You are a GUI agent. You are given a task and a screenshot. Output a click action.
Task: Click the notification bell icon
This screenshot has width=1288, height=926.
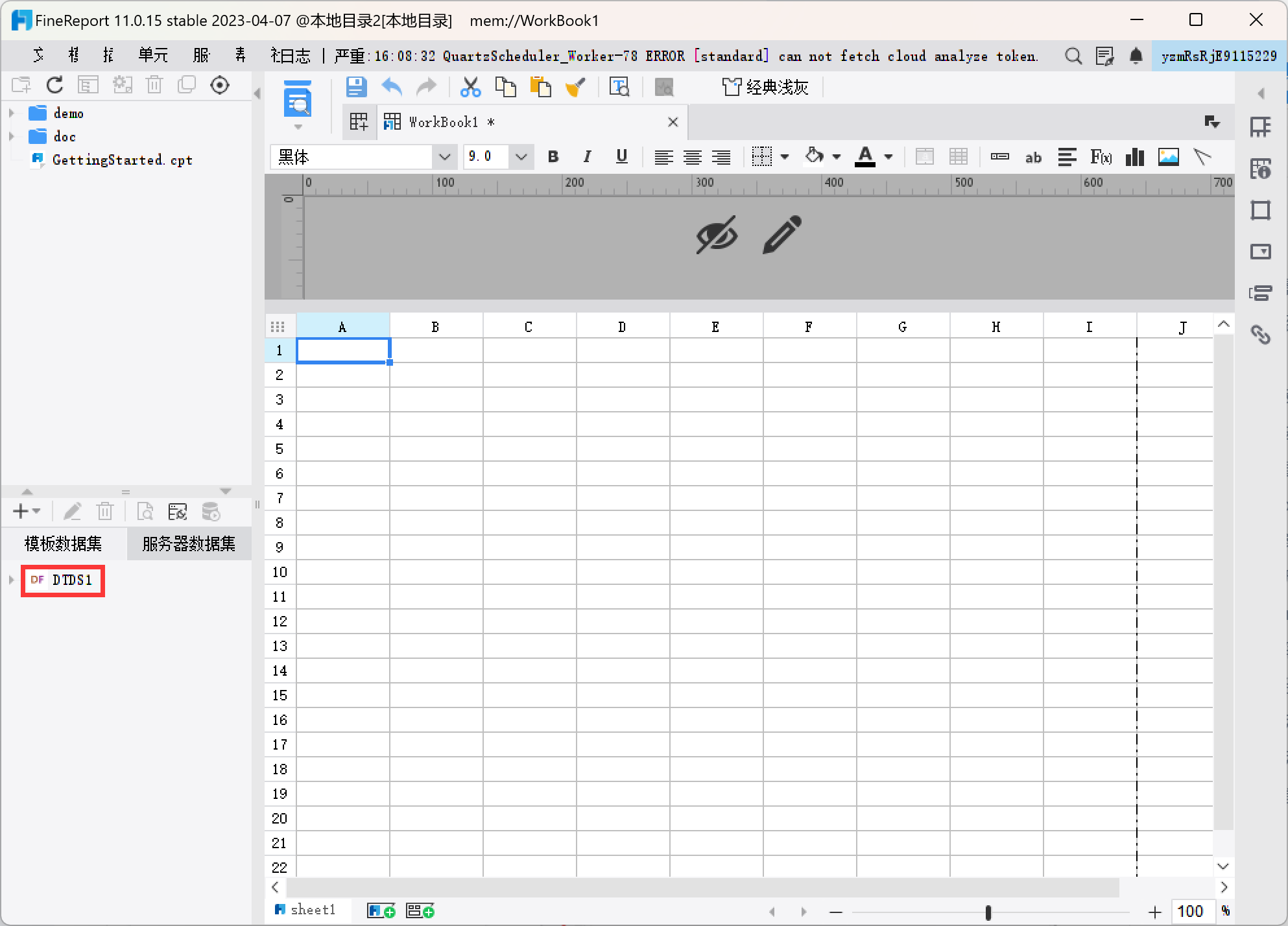click(x=1136, y=56)
